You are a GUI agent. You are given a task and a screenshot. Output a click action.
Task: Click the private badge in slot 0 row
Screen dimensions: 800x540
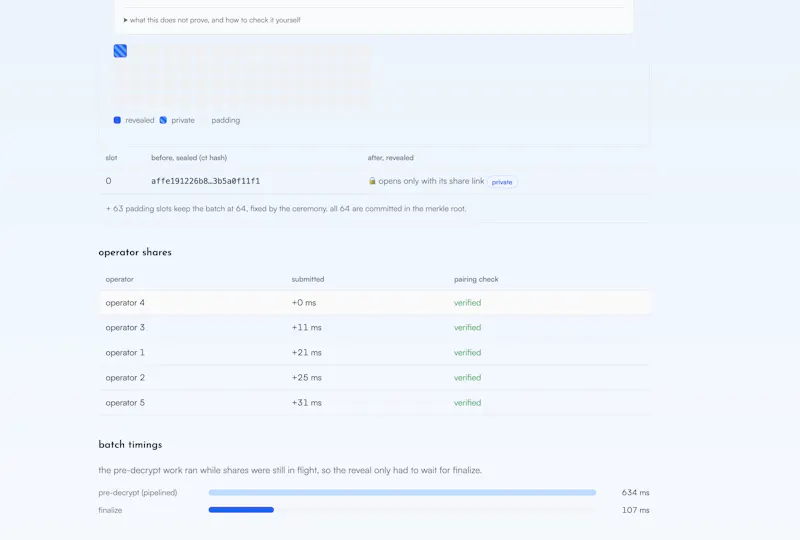pyautogui.click(x=502, y=182)
